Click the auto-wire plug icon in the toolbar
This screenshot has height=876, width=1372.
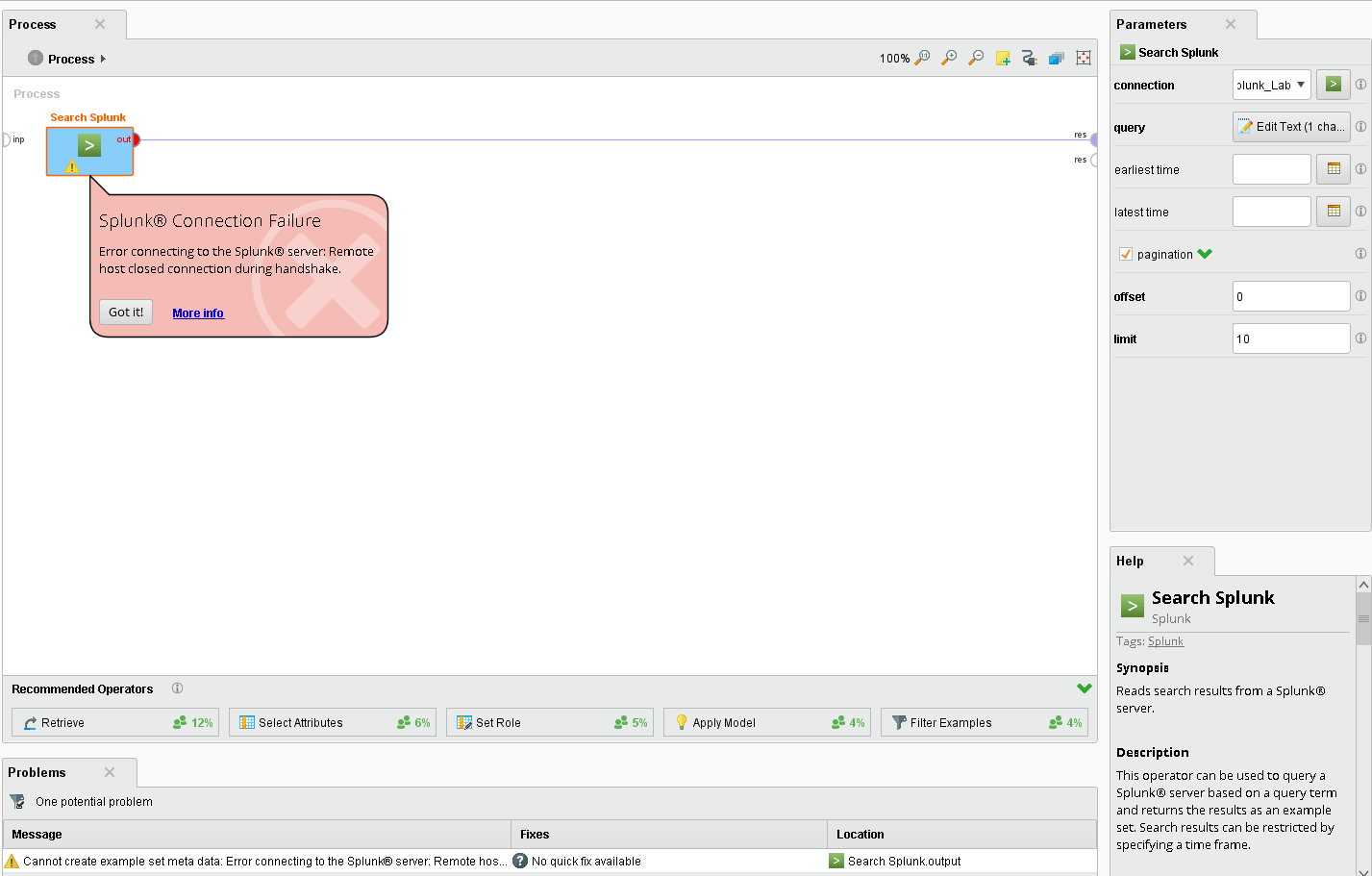(x=1029, y=58)
